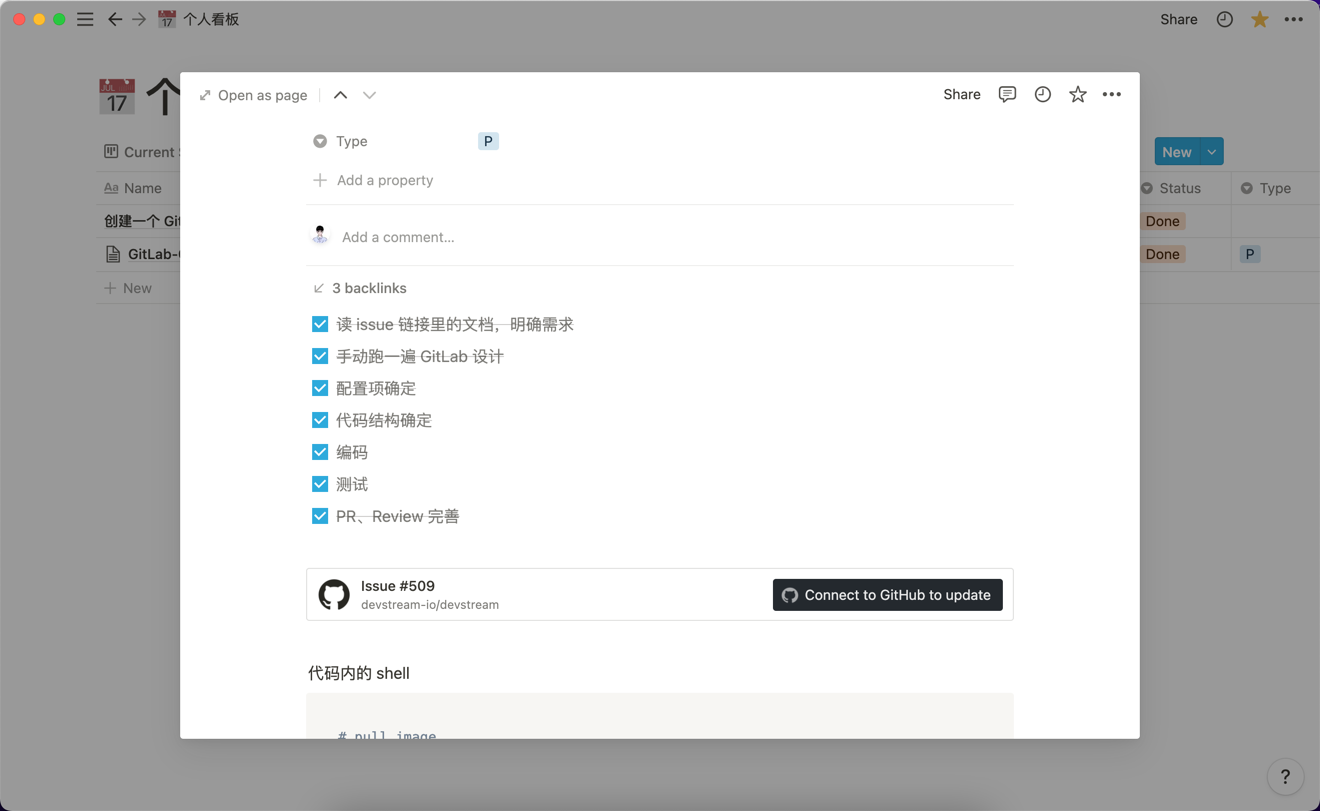
Task: Favorite this page using the star icon
Action: coord(1077,94)
